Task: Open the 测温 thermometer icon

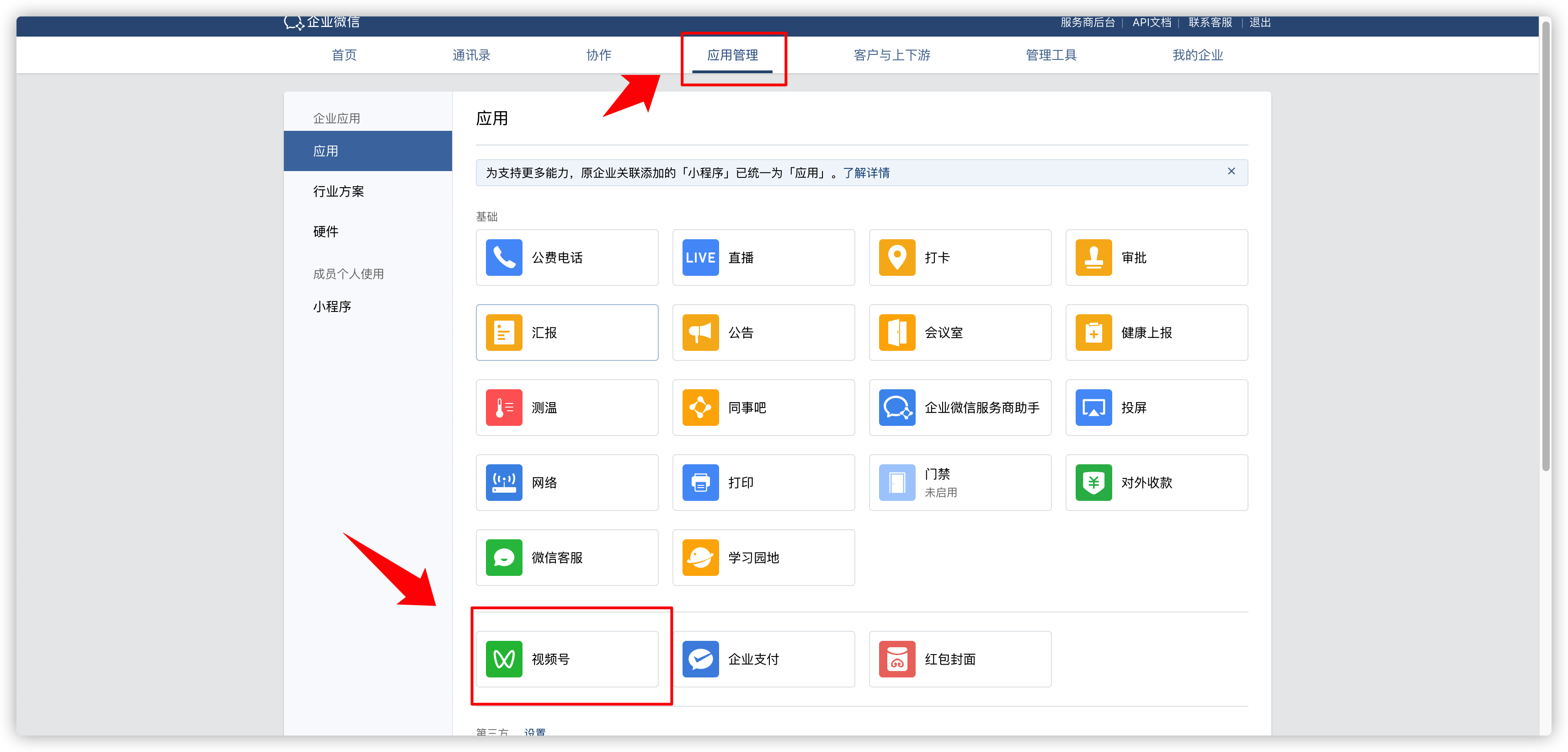Action: coord(503,408)
